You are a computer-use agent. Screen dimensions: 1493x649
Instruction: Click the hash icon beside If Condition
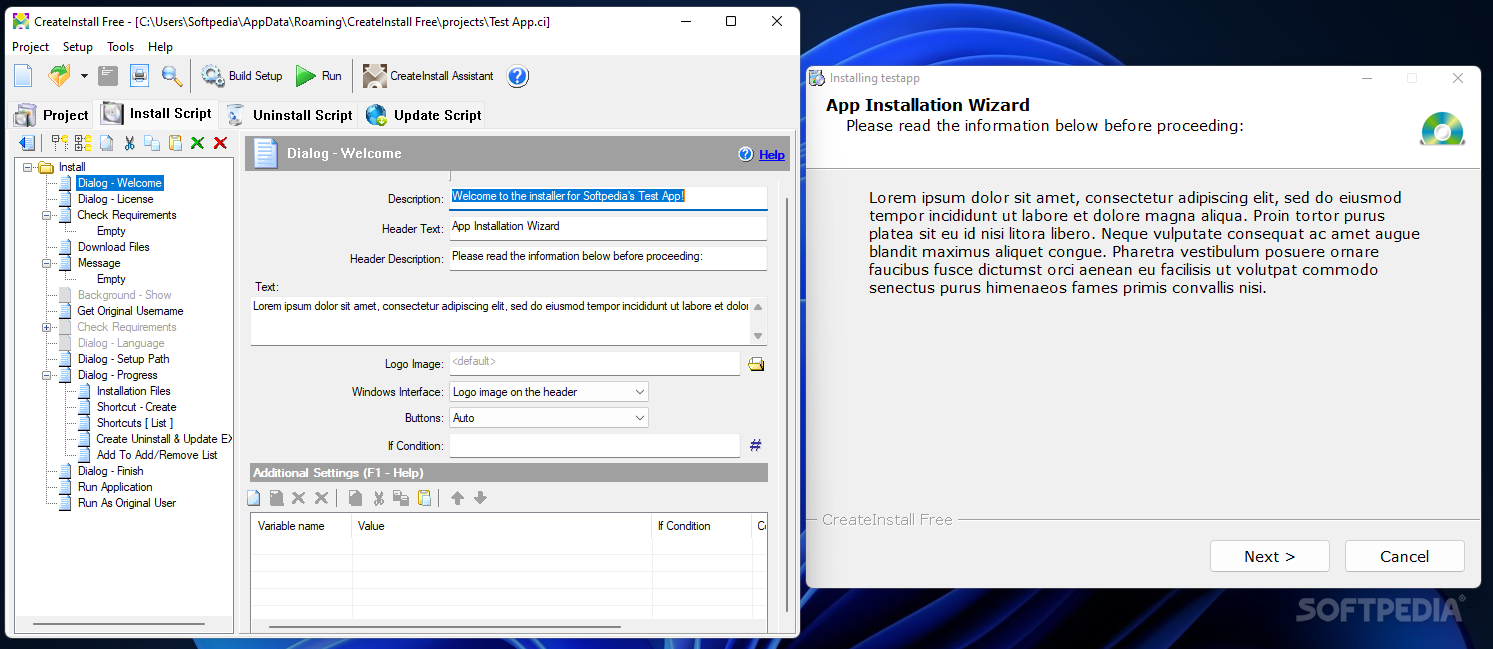[756, 445]
